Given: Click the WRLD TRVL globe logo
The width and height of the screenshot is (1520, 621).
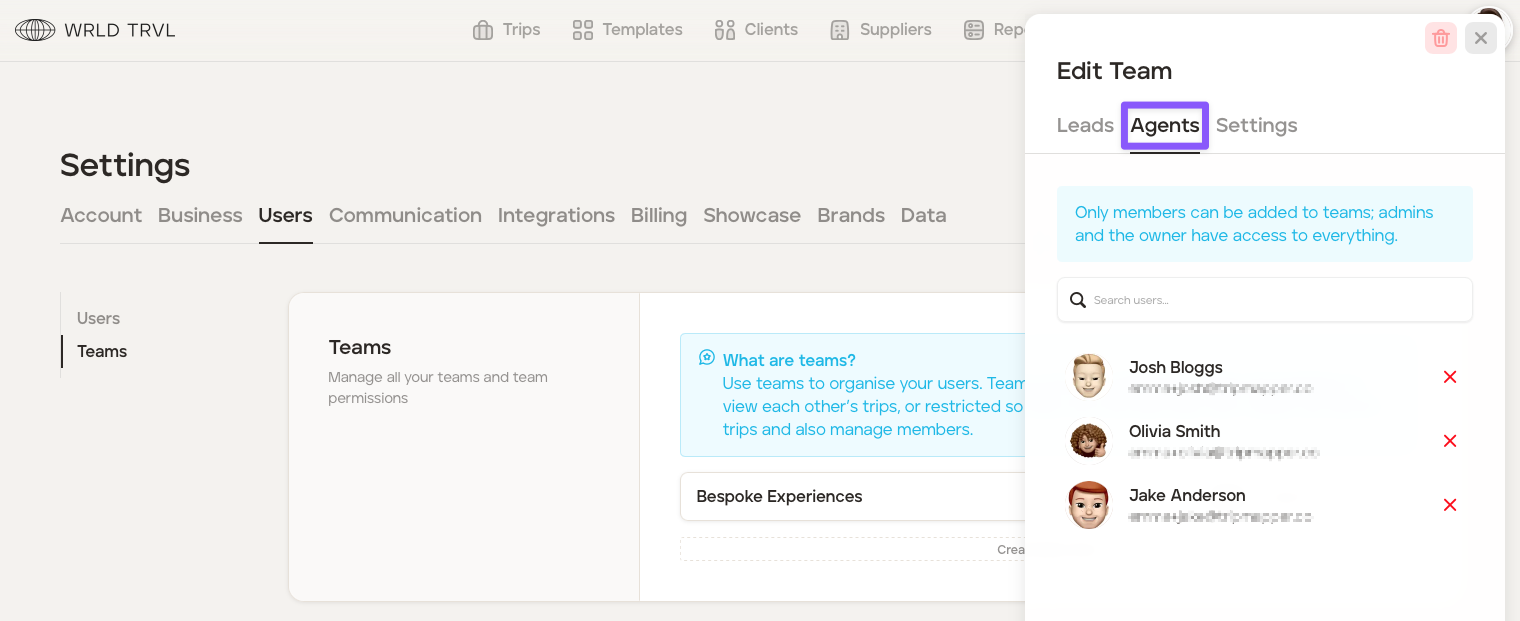Looking at the screenshot, I should (35, 30).
